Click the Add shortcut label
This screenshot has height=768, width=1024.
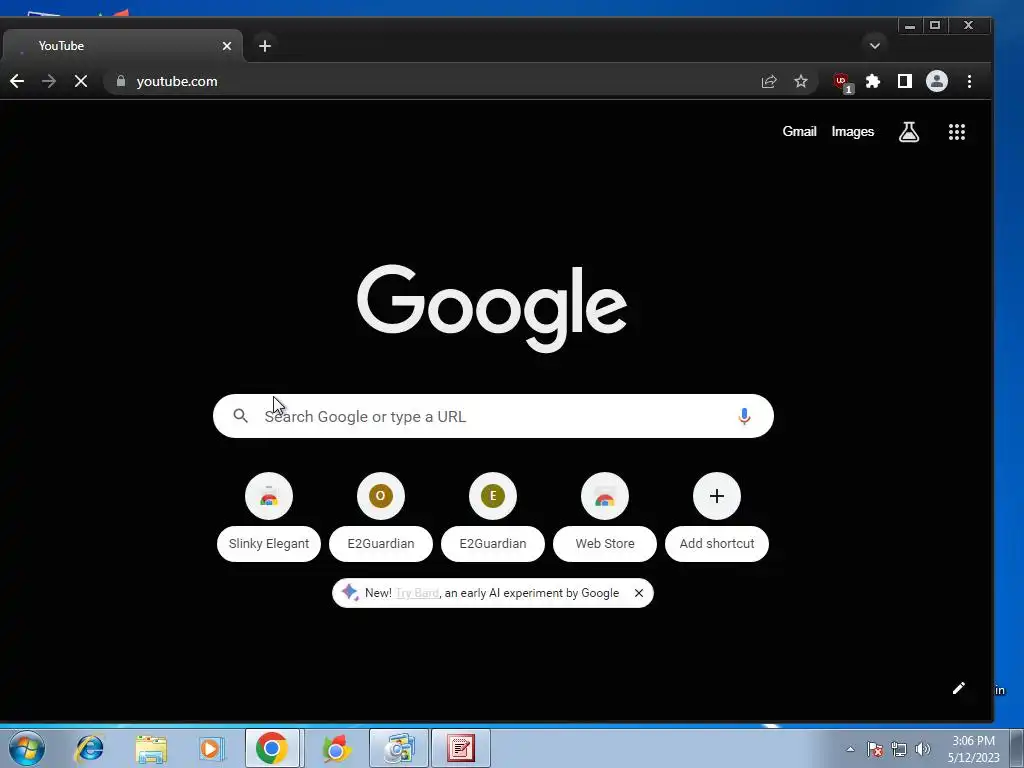pos(717,543)
